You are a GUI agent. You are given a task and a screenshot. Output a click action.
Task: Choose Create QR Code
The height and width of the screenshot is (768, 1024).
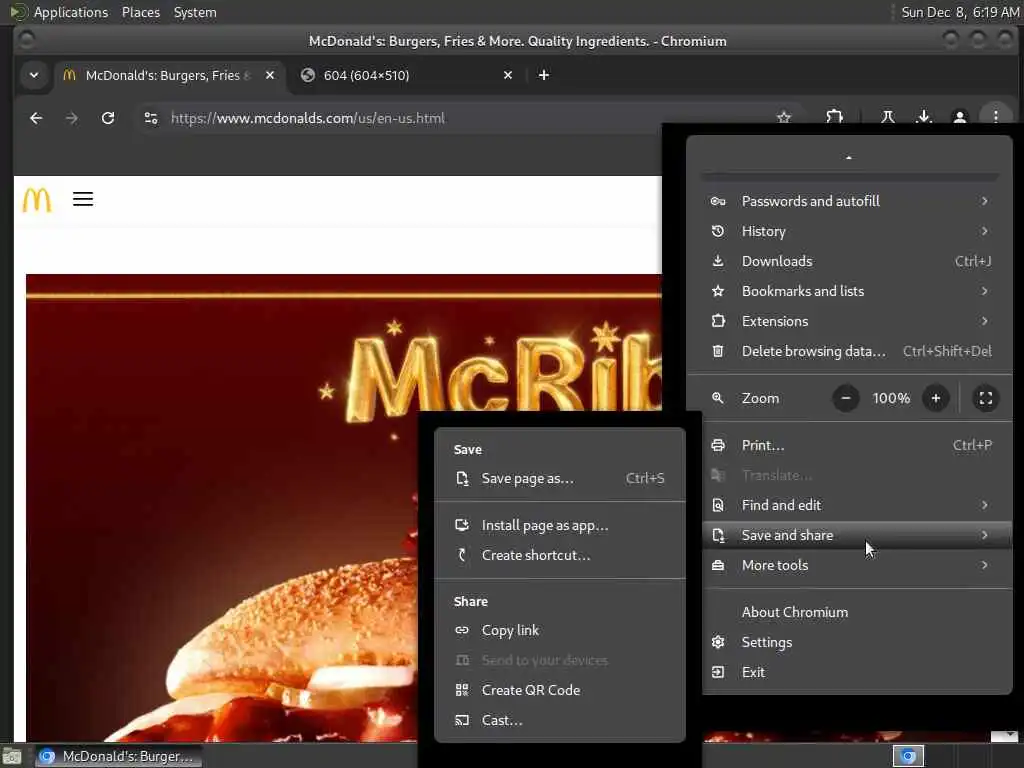(560, 690)
